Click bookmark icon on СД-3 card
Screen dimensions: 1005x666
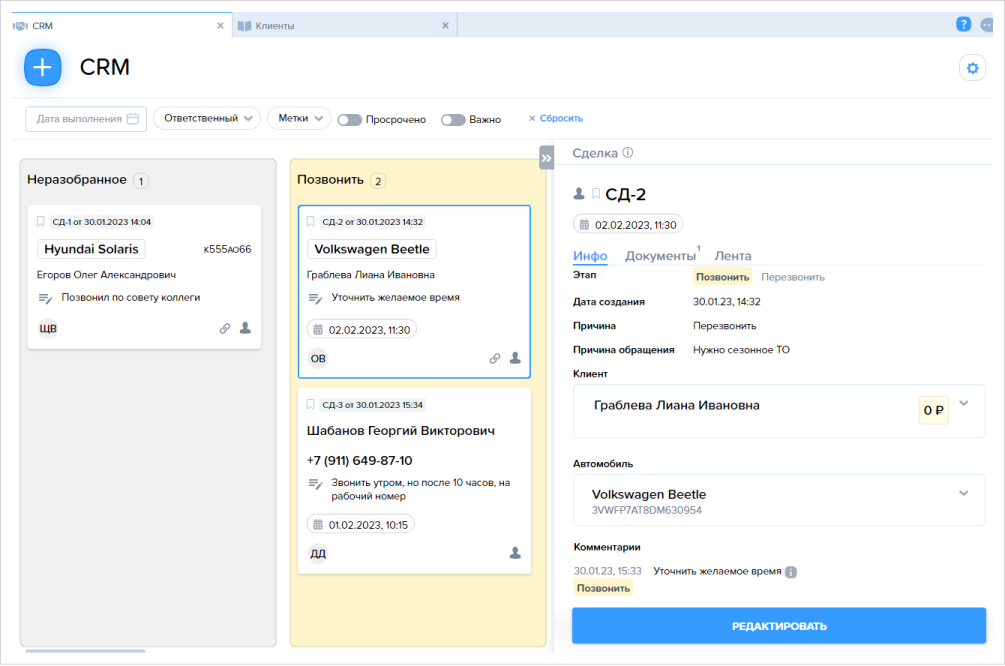310,404
